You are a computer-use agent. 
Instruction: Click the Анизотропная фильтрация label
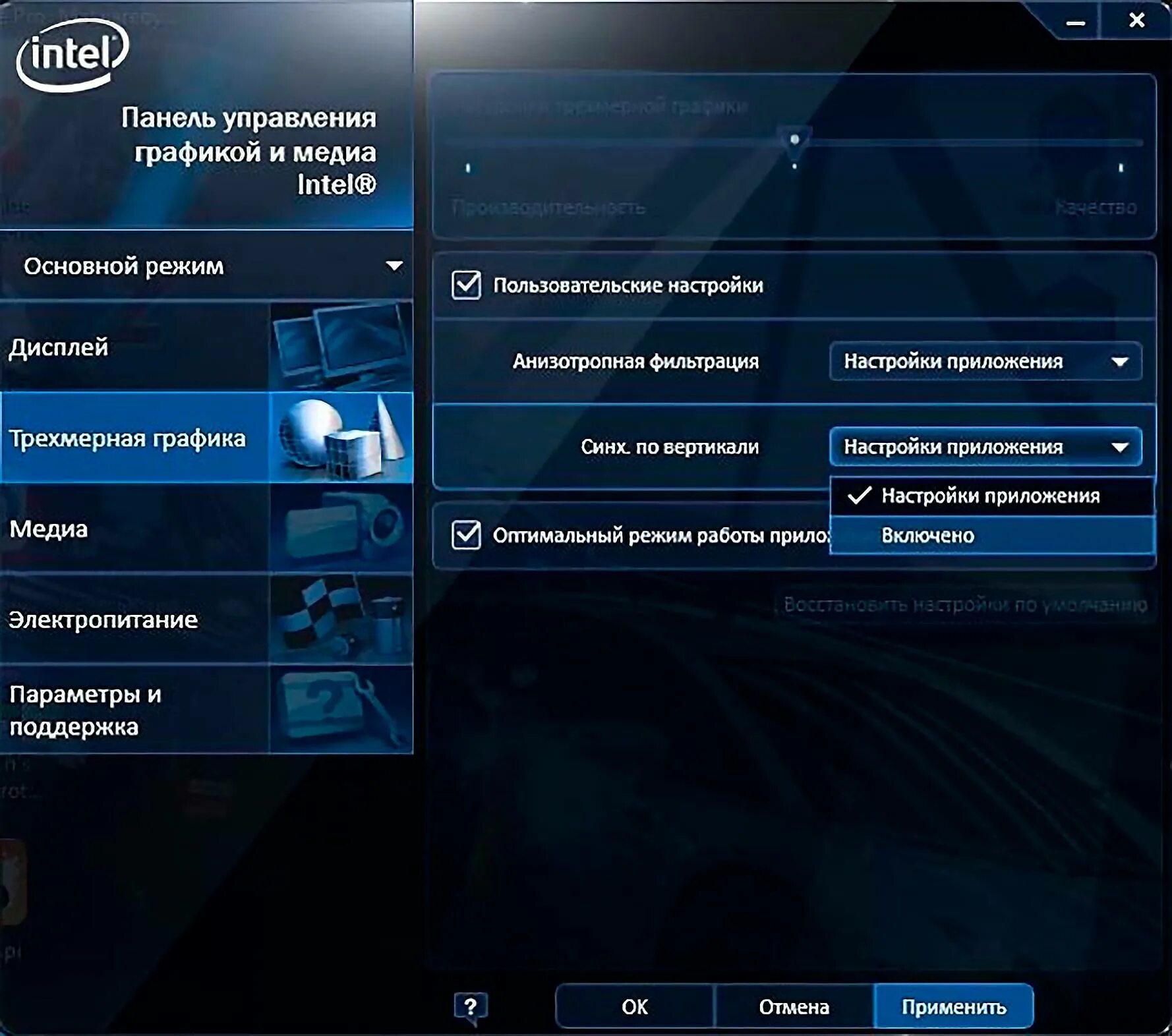coord(636,361)
